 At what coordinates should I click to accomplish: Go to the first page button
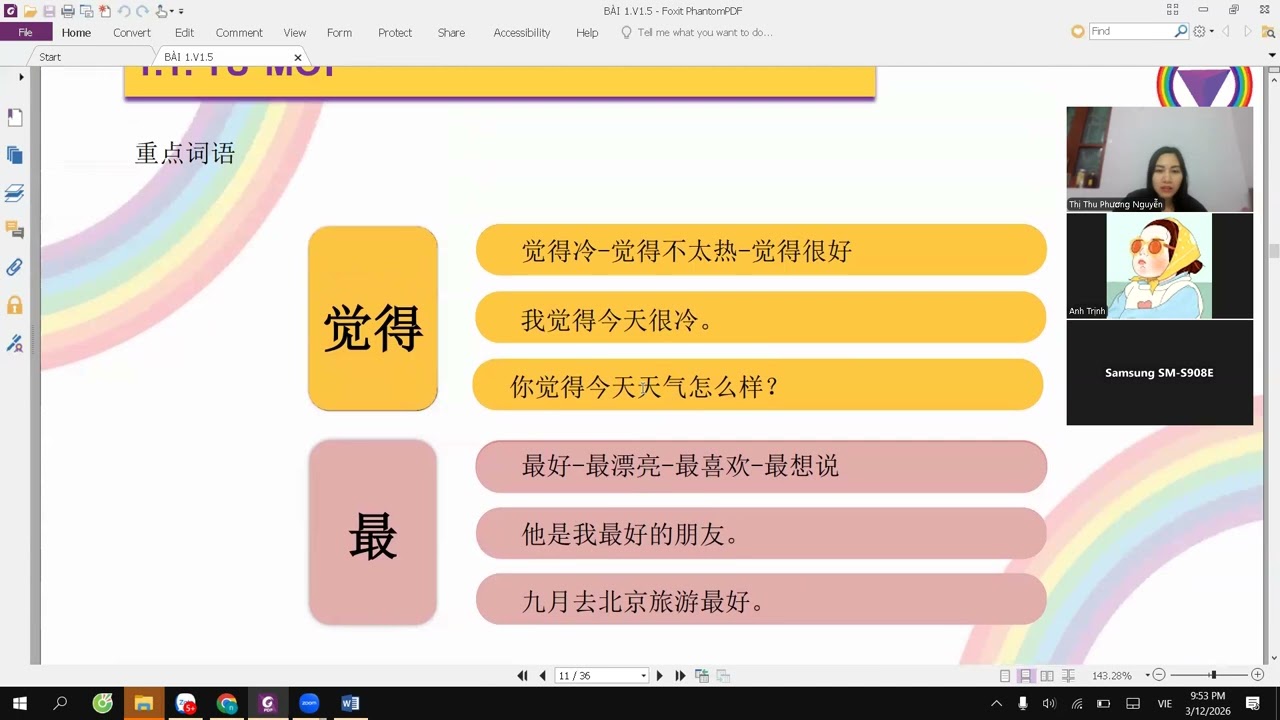tap(522, 676)
